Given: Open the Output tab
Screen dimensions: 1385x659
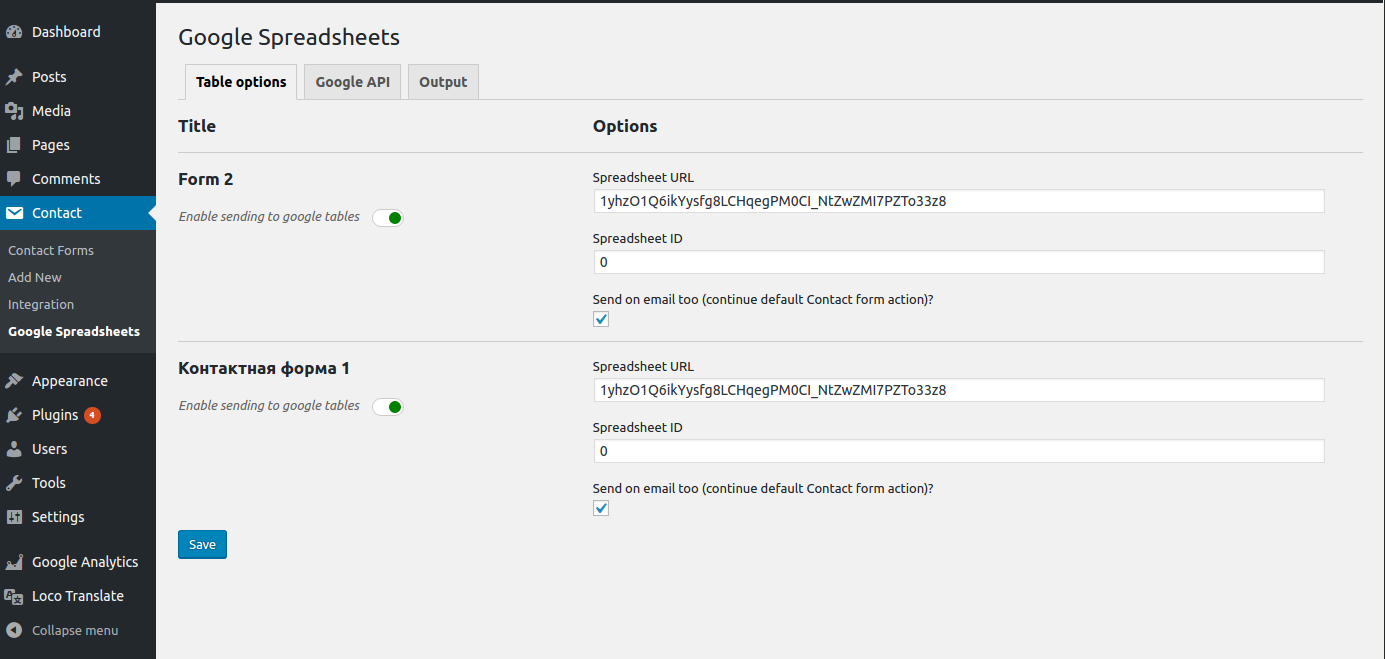Looking at the screenshot, I should (443, 82).
